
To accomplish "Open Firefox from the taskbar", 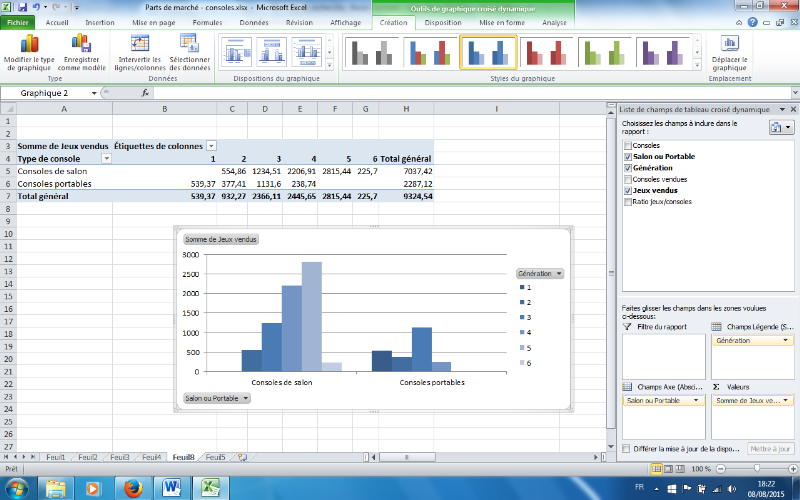I will (133, 487).
